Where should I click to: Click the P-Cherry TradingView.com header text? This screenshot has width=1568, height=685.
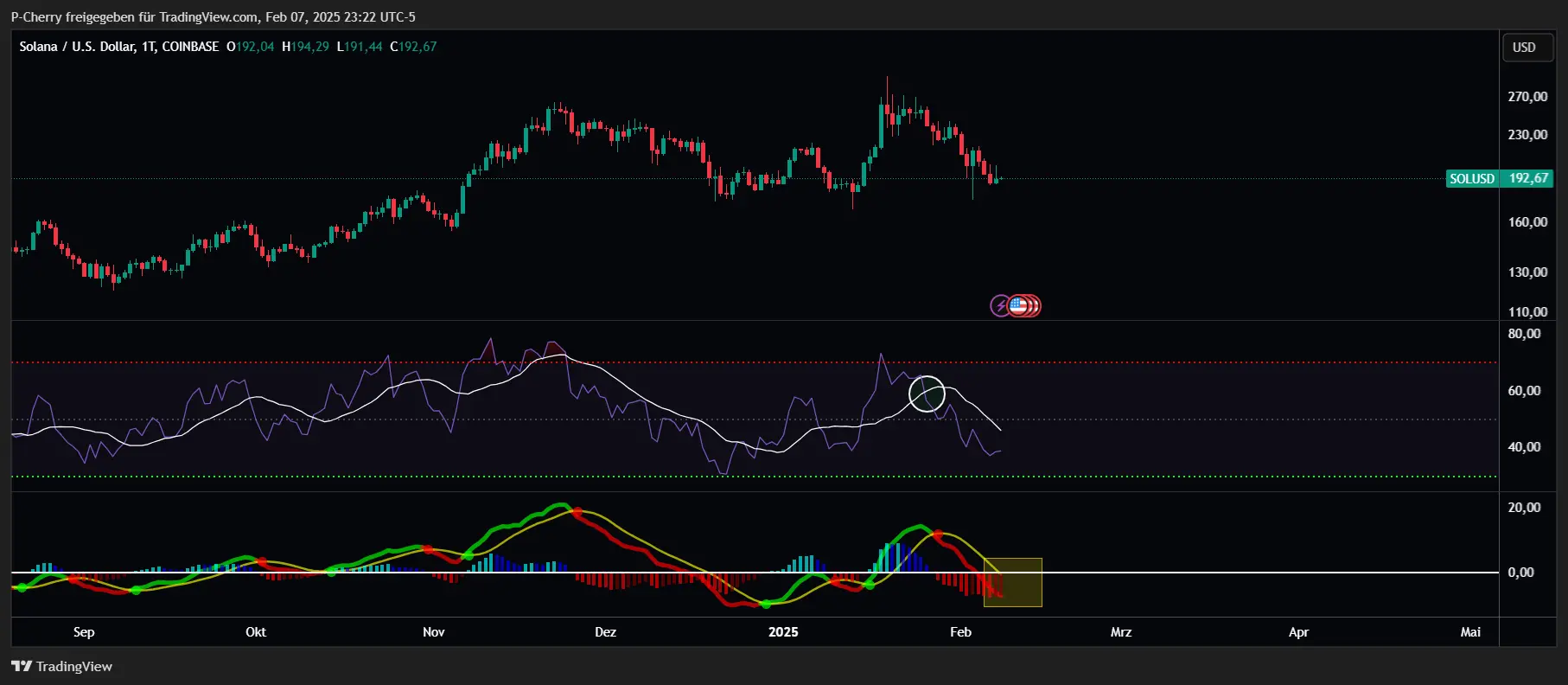click(213, 17)
